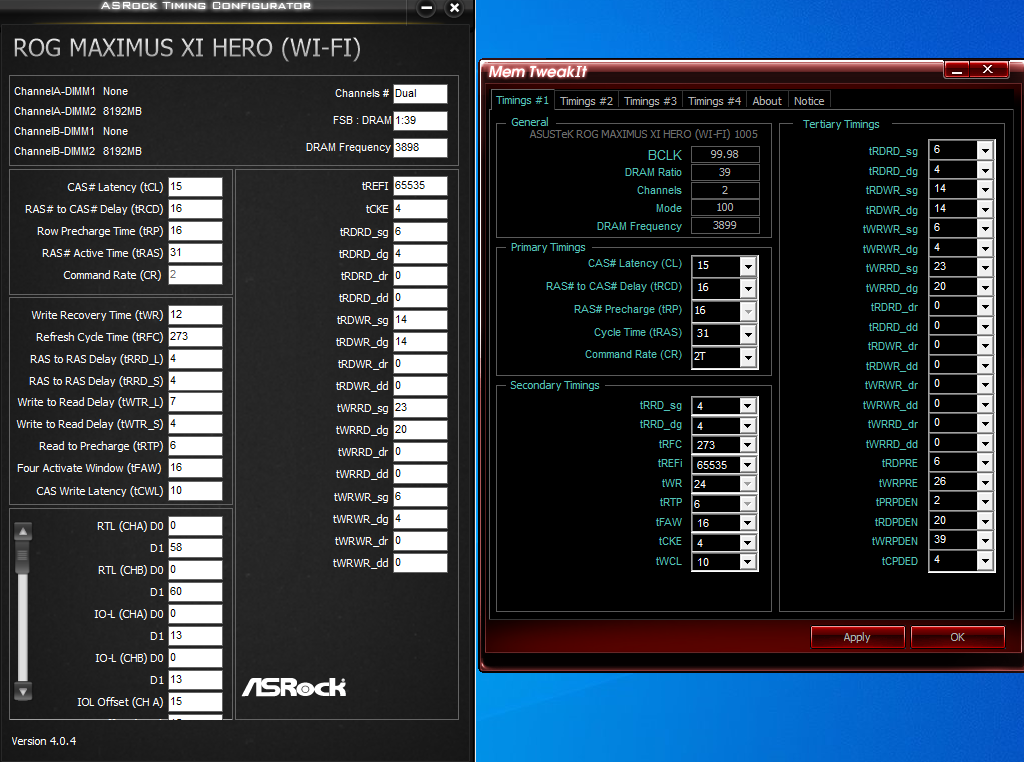Close the ASRock Timing Configurator window

point(455,8)
